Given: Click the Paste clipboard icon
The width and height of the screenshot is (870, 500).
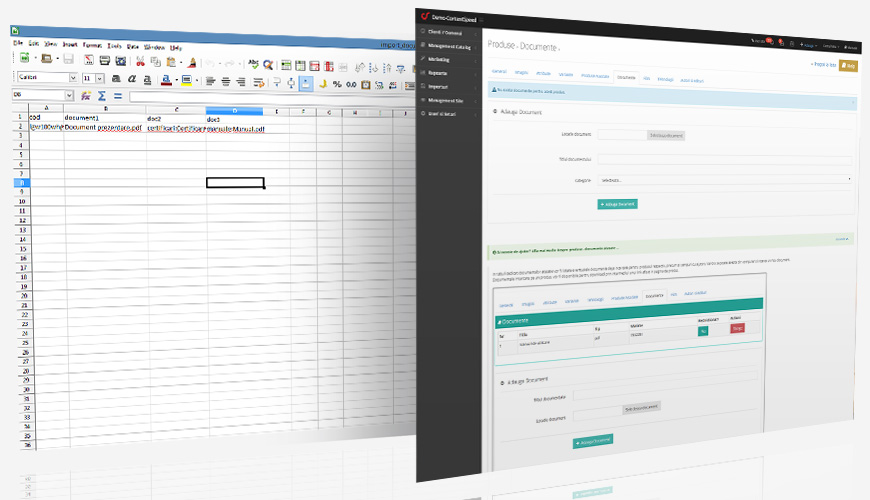Looking at the screenshot, I should coord(171,62).
